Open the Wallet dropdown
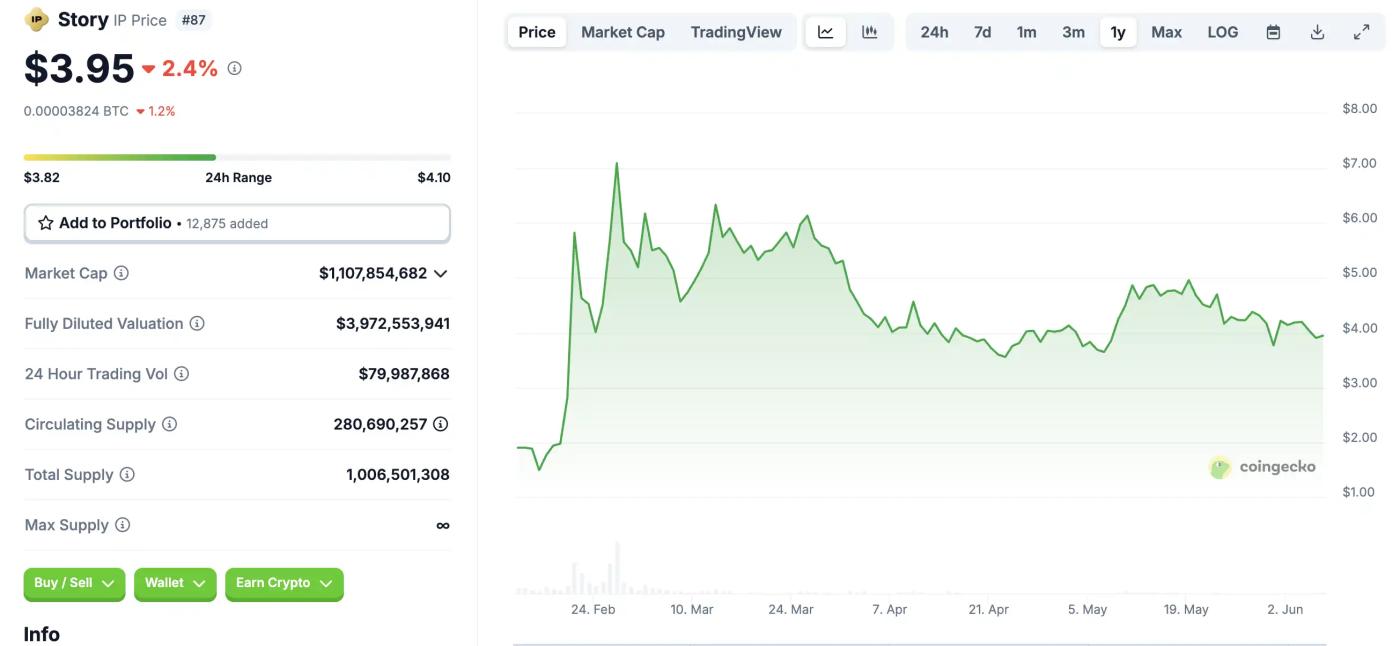 click(x=175, y=583)
